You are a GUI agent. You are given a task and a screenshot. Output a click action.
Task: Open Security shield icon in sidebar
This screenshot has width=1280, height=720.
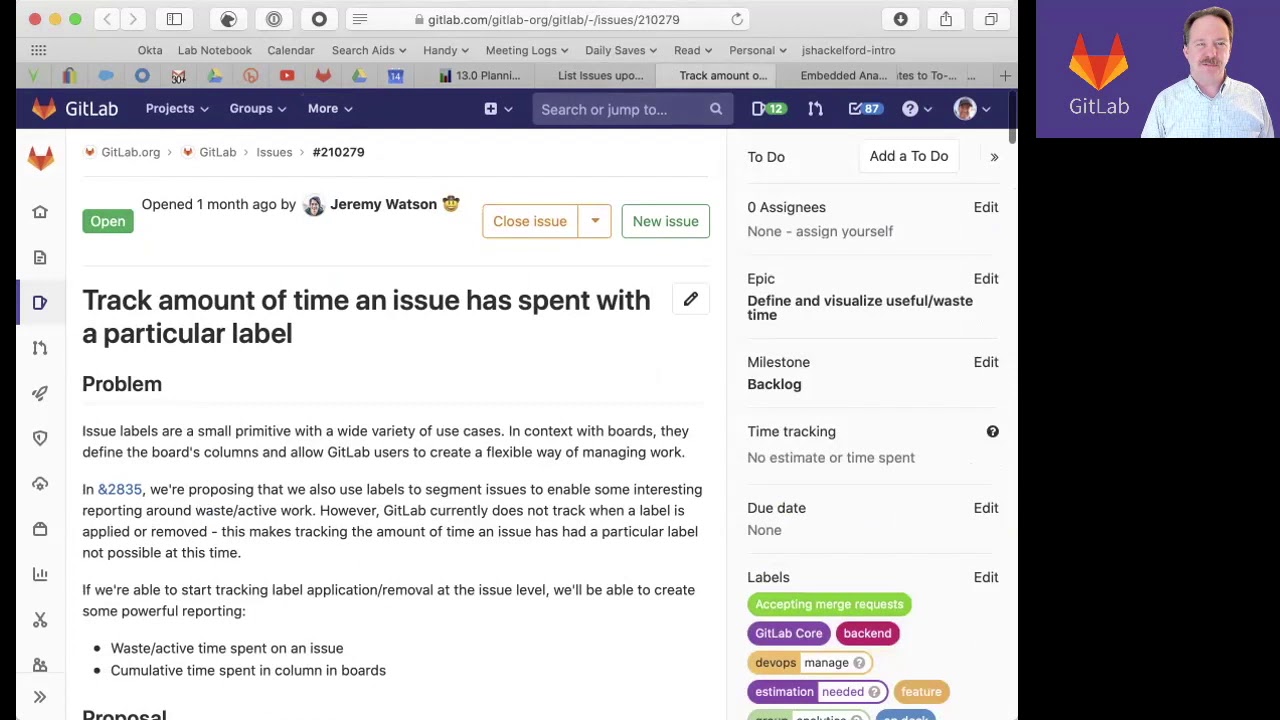[x=40, y=438]
